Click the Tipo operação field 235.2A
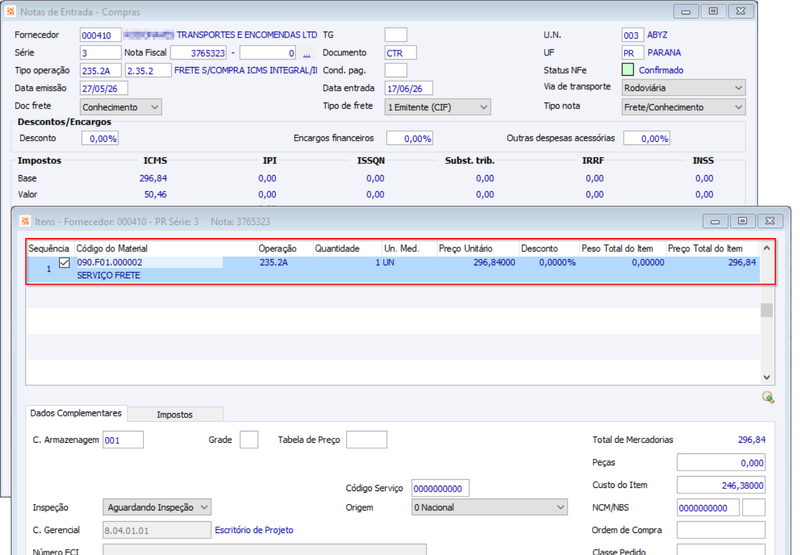 point(101,70)
